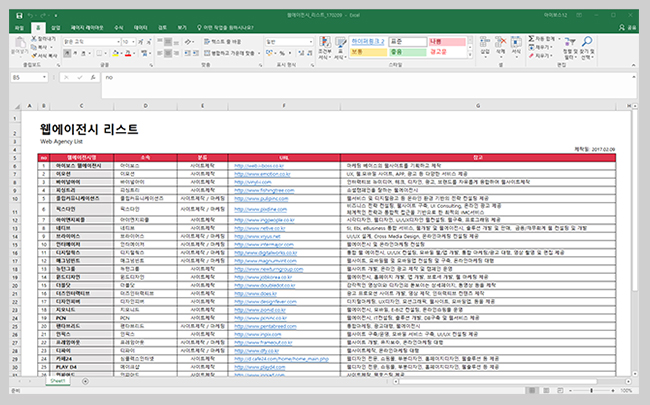Click the Undo arrow in quick access toolbar
650x405 pixels.
(30, 15)
